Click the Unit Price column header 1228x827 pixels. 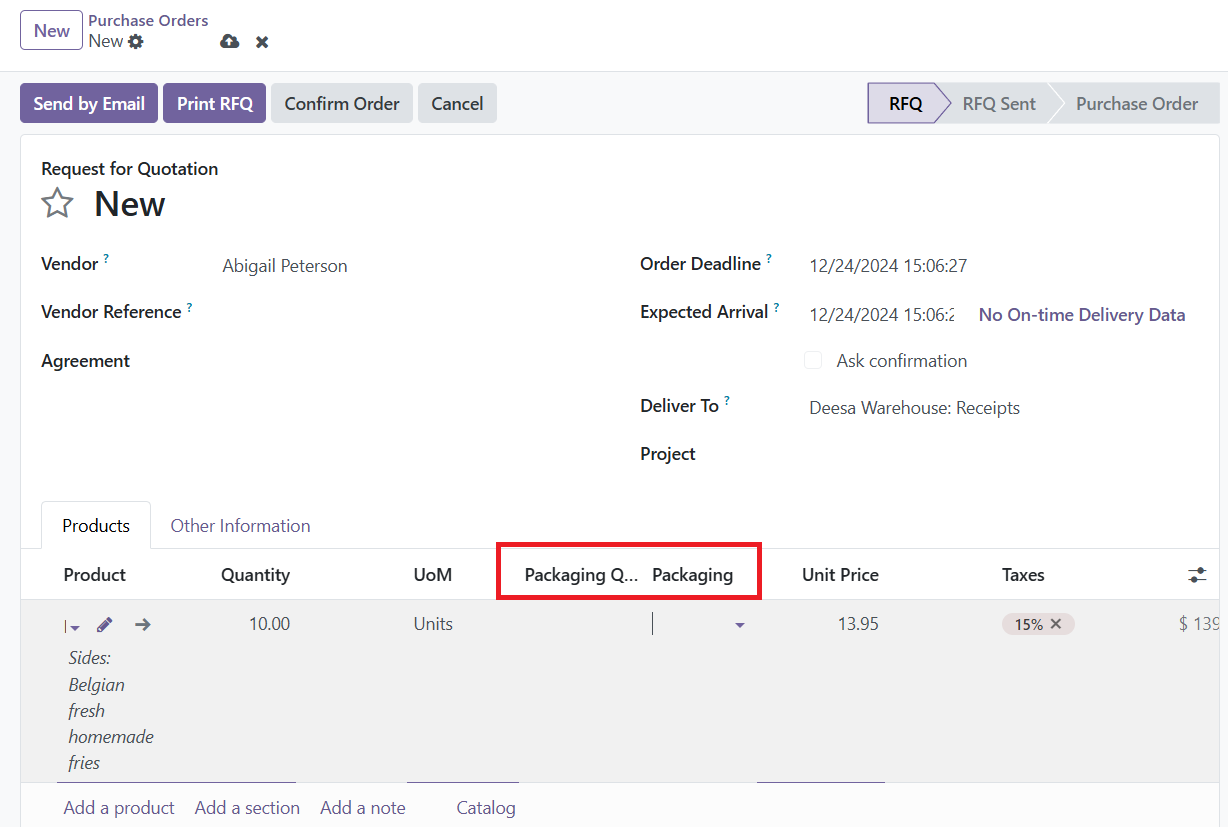click(840, 575)
